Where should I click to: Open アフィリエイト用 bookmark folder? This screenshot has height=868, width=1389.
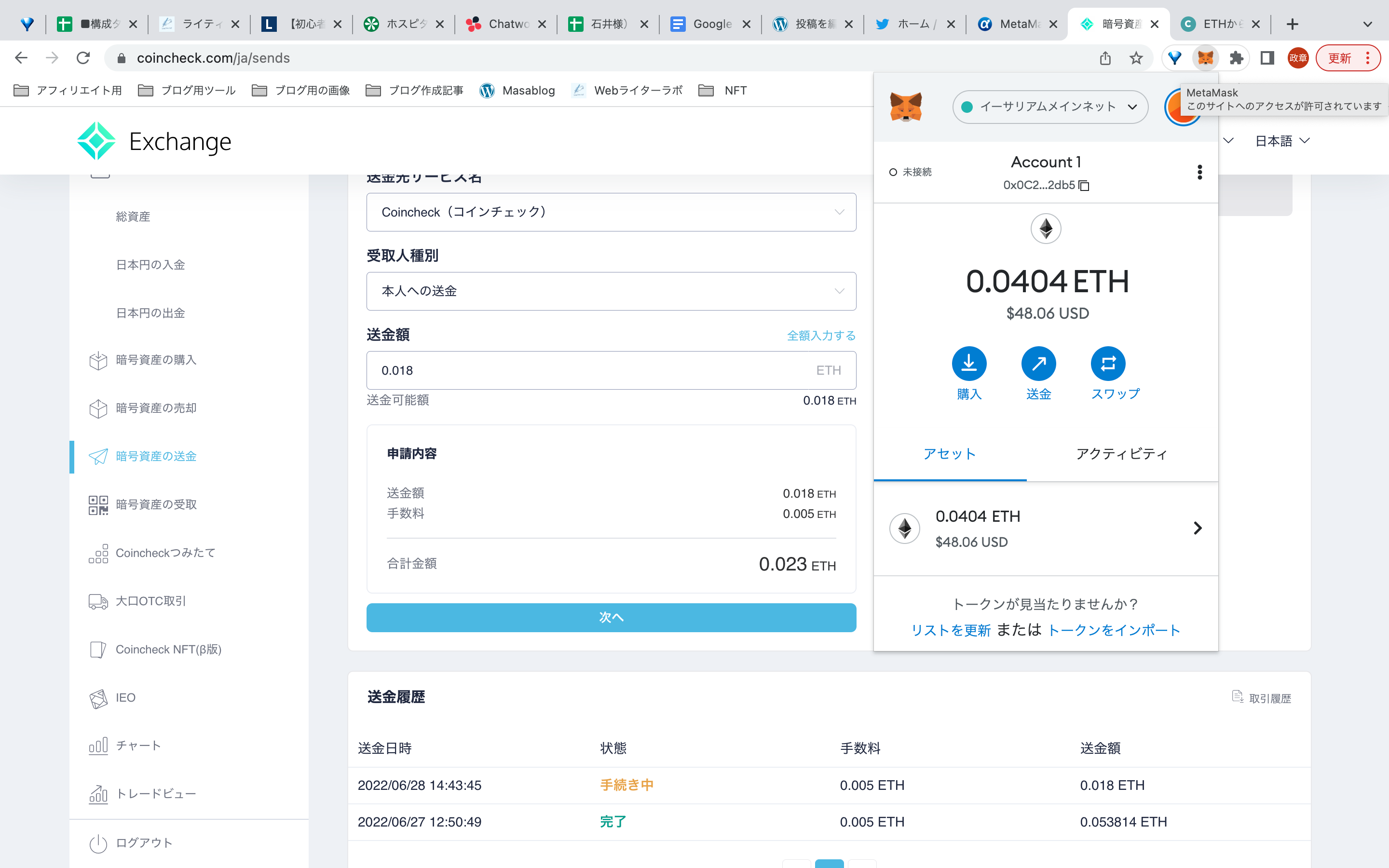click(68, 91)
